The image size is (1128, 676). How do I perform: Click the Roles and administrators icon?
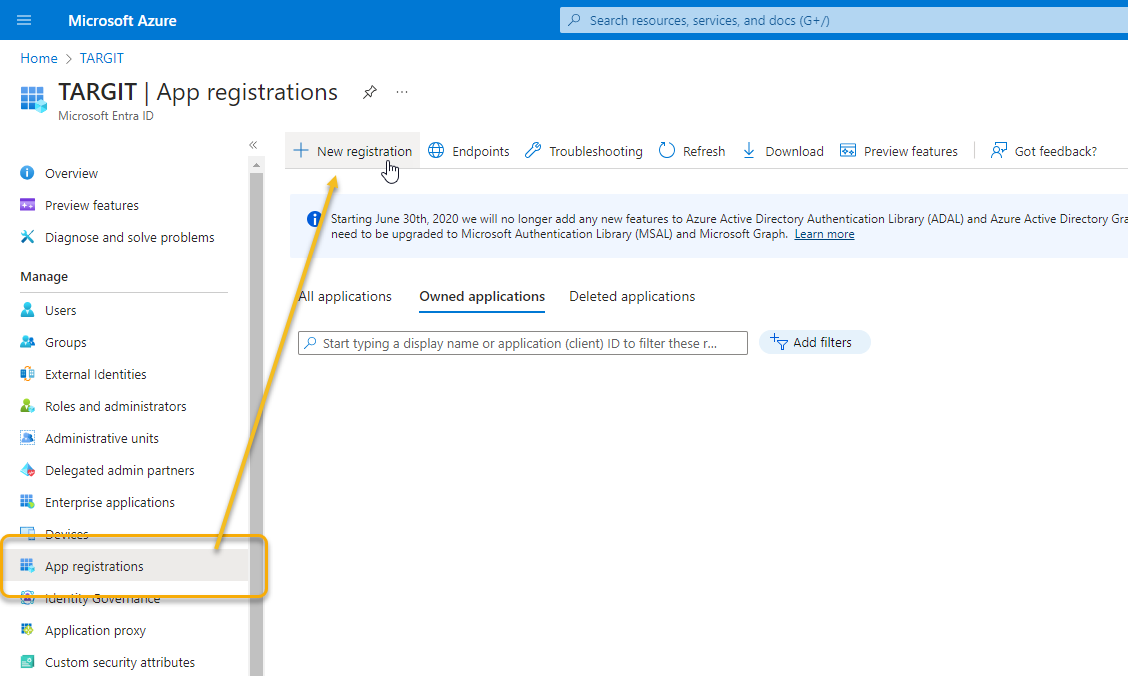27,406
